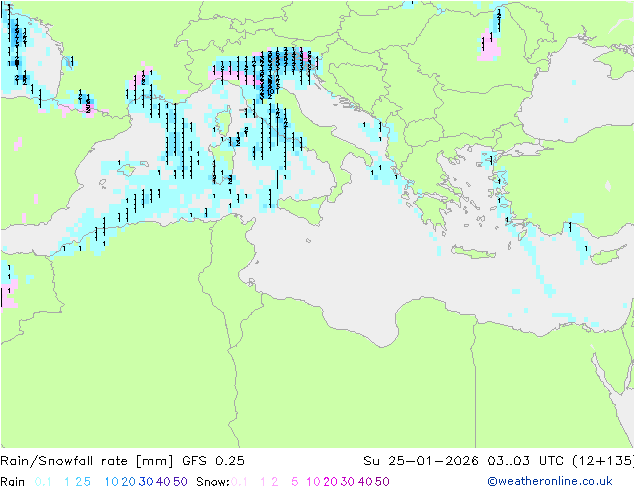Viewport: 634px width, 490px height.
Task: Select the 'Rain/Snowfall rate [mm]' title text
Action: 87,461
